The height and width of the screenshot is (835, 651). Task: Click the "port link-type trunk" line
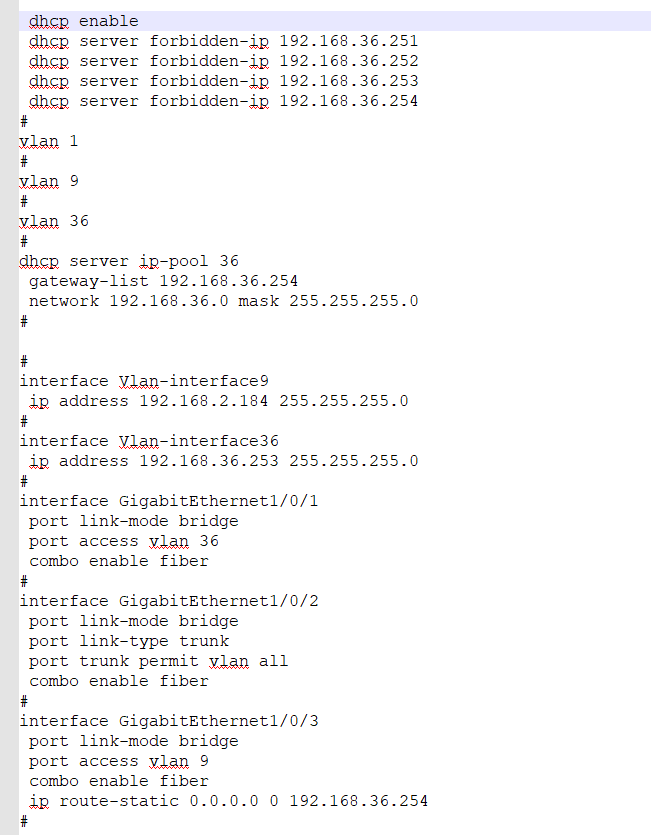click(x=129, y=641)
